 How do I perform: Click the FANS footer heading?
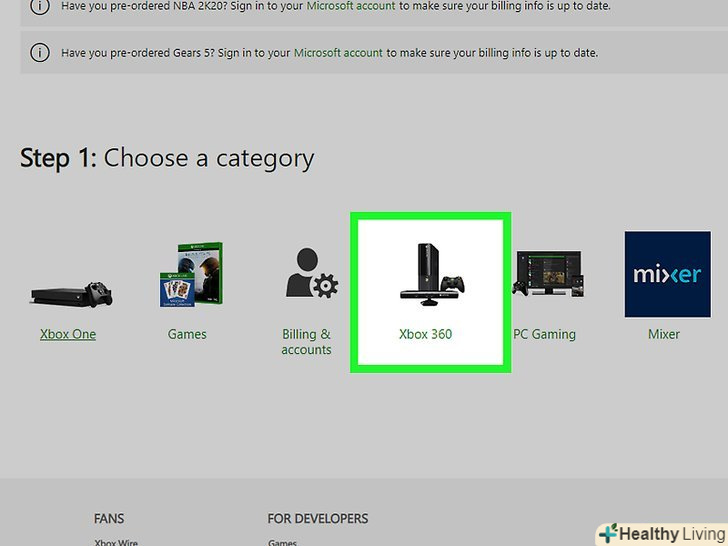(109, 519)
